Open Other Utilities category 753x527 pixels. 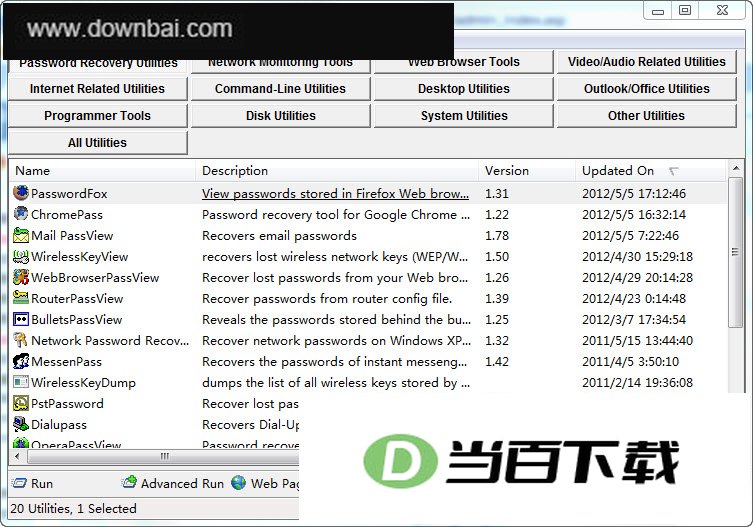[646, 116]
